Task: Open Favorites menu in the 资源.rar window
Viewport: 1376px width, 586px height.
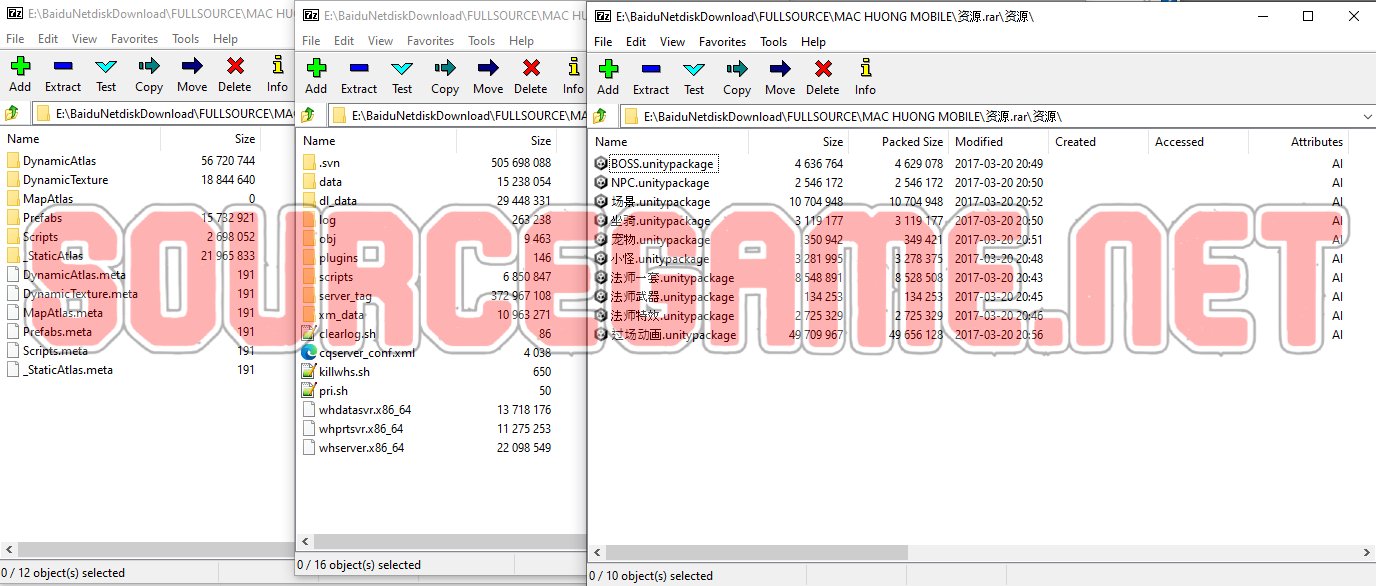Action: coord(722,42)
